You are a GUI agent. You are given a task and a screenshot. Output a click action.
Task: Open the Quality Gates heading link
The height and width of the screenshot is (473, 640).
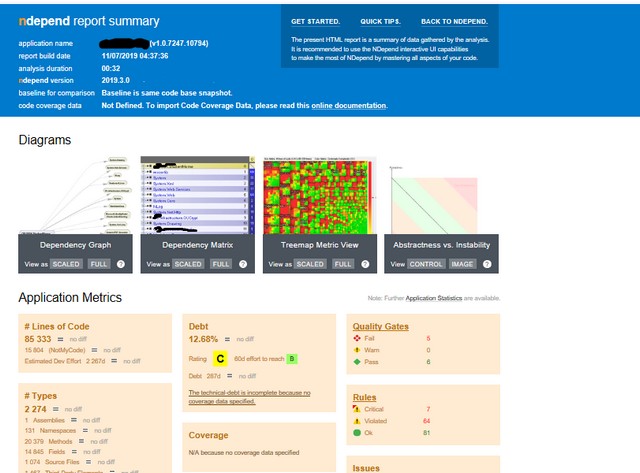point(380,326)
